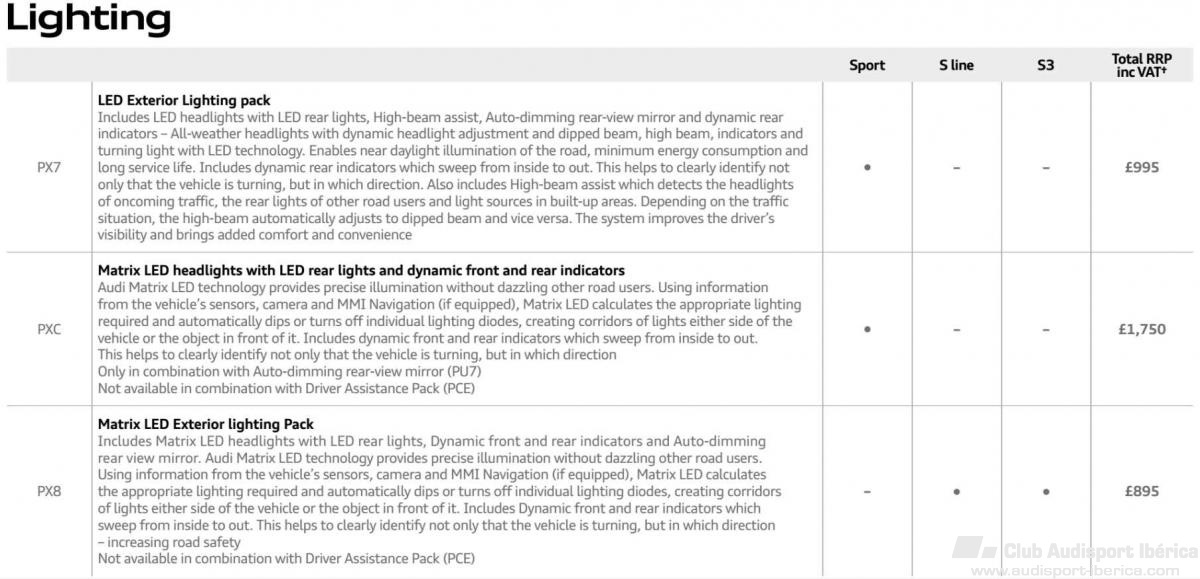Click the Total RRP inc VAT header
The width and height of the screenshot is (1200, 579).
point(1141,66)
